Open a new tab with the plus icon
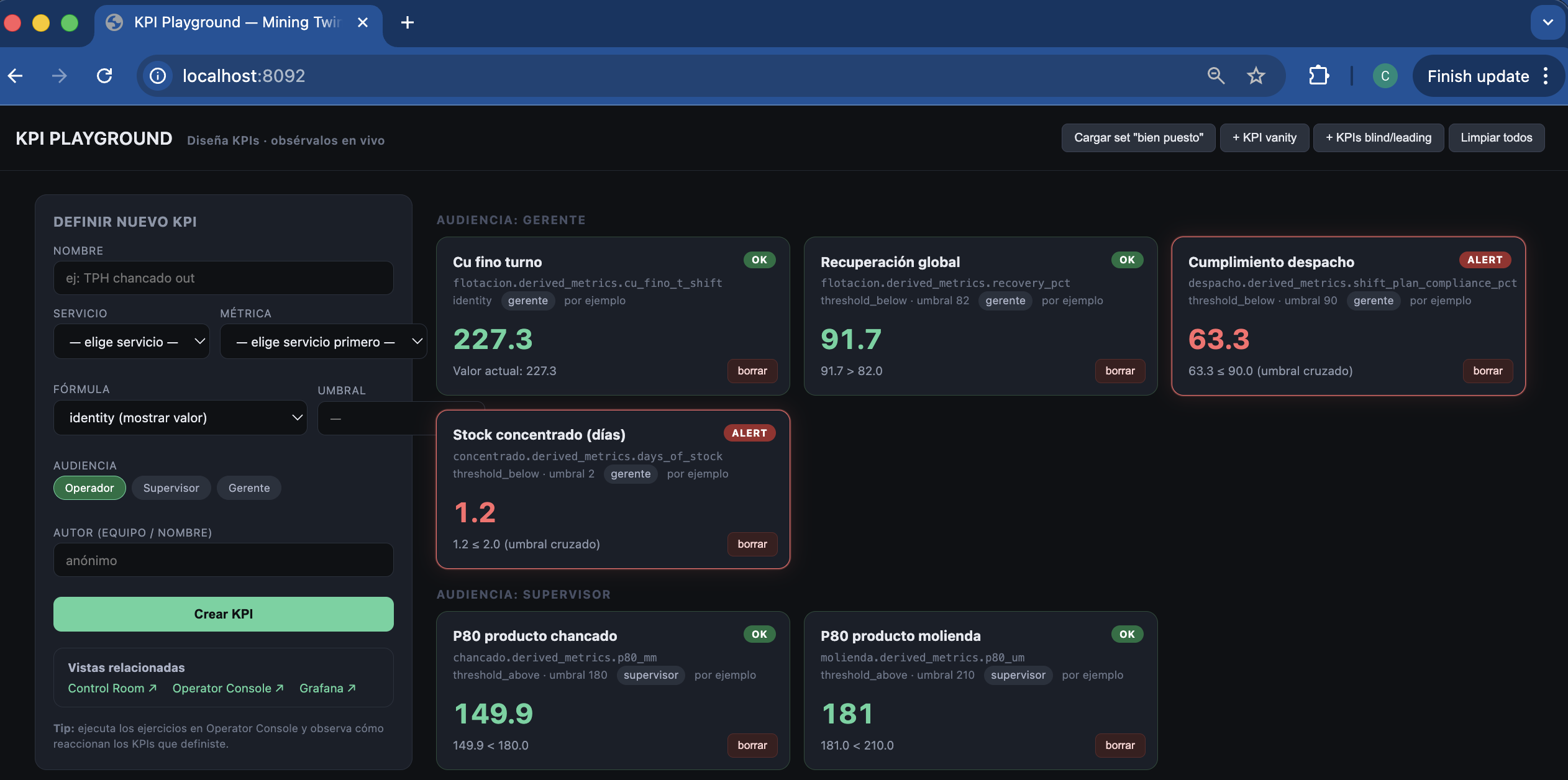Screen dimensions: 1568x780 point(408,23)
